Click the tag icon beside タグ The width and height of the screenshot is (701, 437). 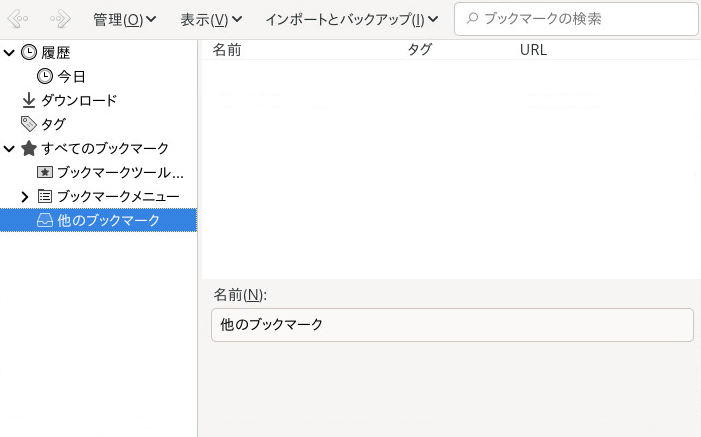coord(29,124)
